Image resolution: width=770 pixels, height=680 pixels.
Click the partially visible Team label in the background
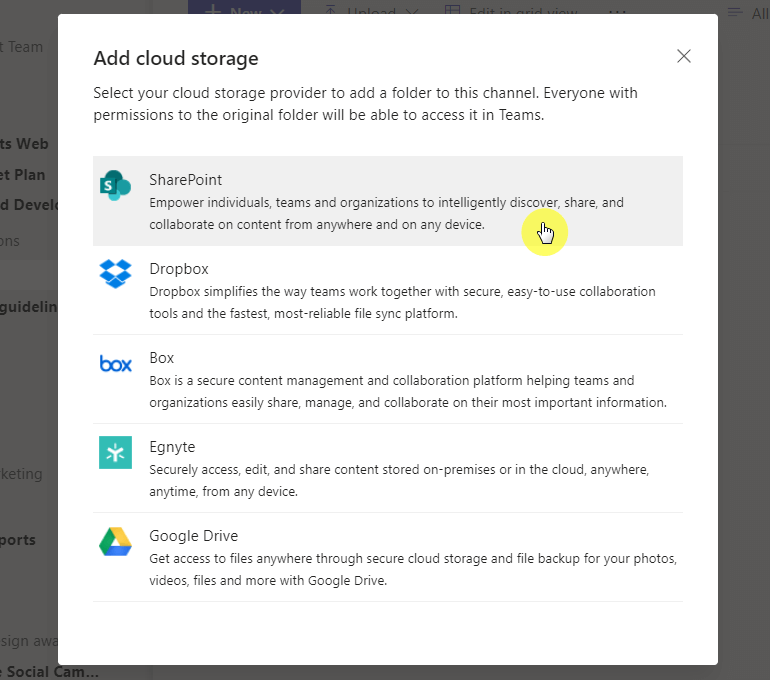pyautogui.click(x=22, y=47)
